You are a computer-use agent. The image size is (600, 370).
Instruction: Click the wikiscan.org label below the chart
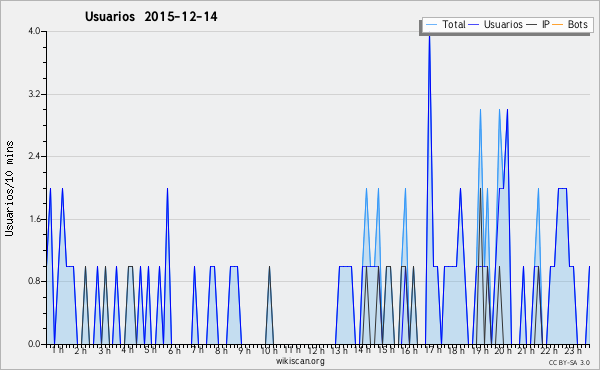coord(300,361)
